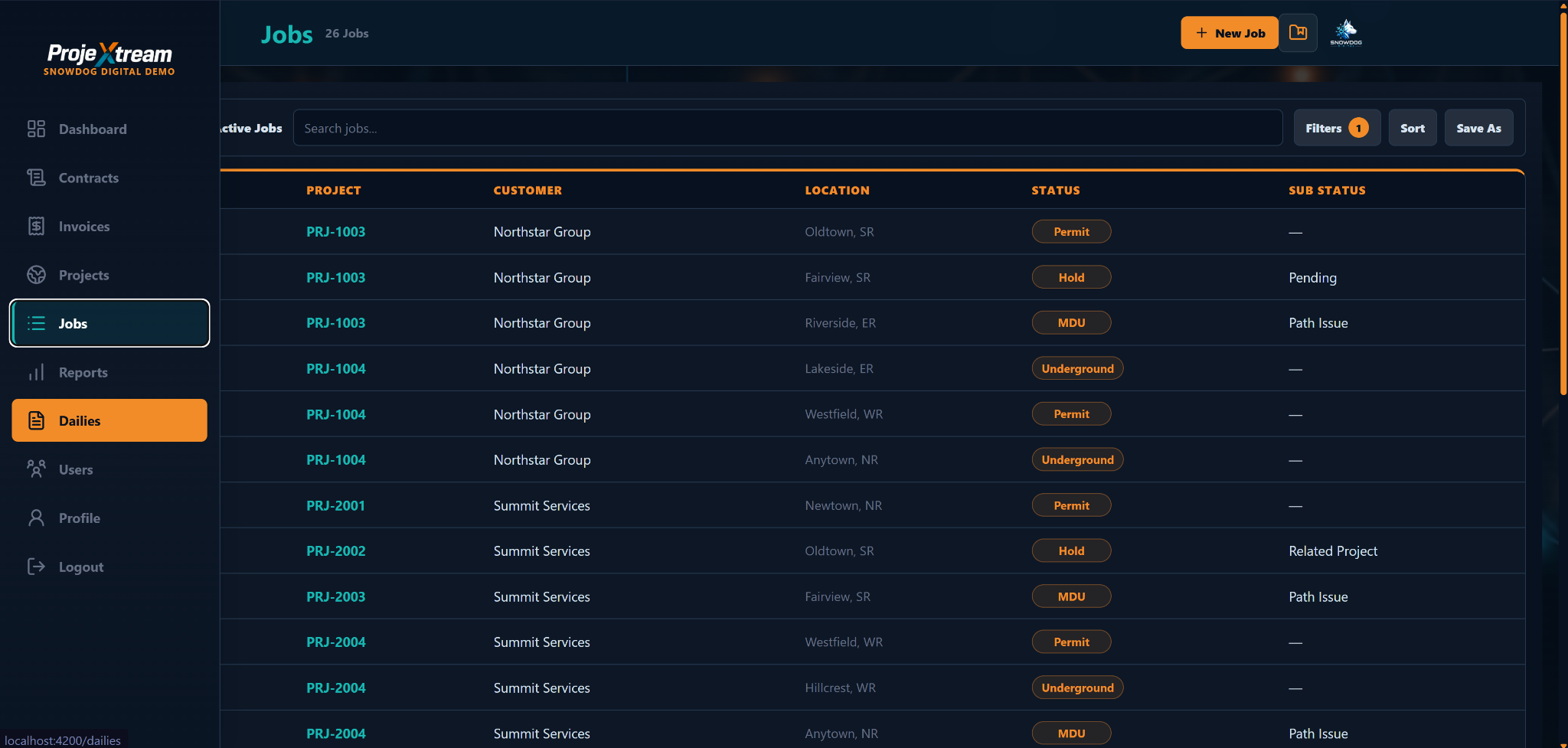This screenshot has height=748, width=1568.
Task: Click the Filters count badge 1
Action: point(1359,128)
